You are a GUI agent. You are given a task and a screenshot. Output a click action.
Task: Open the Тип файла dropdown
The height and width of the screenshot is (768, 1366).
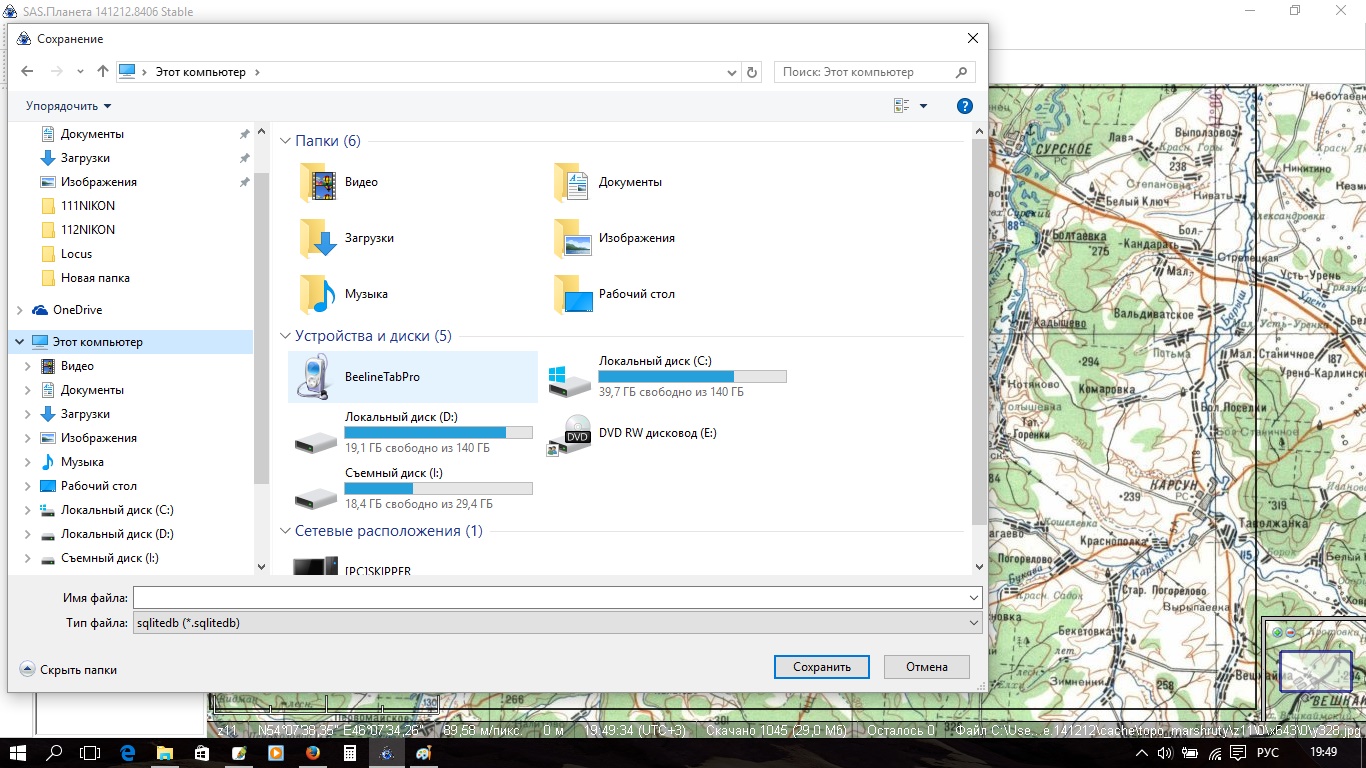[x=557, y=623]
